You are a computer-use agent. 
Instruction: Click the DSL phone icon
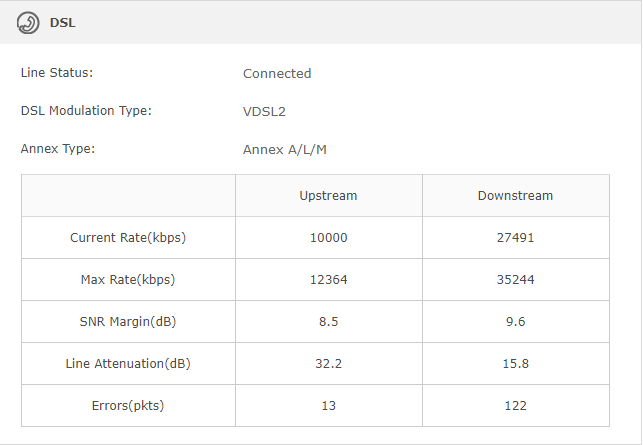[x=29, y=22]
